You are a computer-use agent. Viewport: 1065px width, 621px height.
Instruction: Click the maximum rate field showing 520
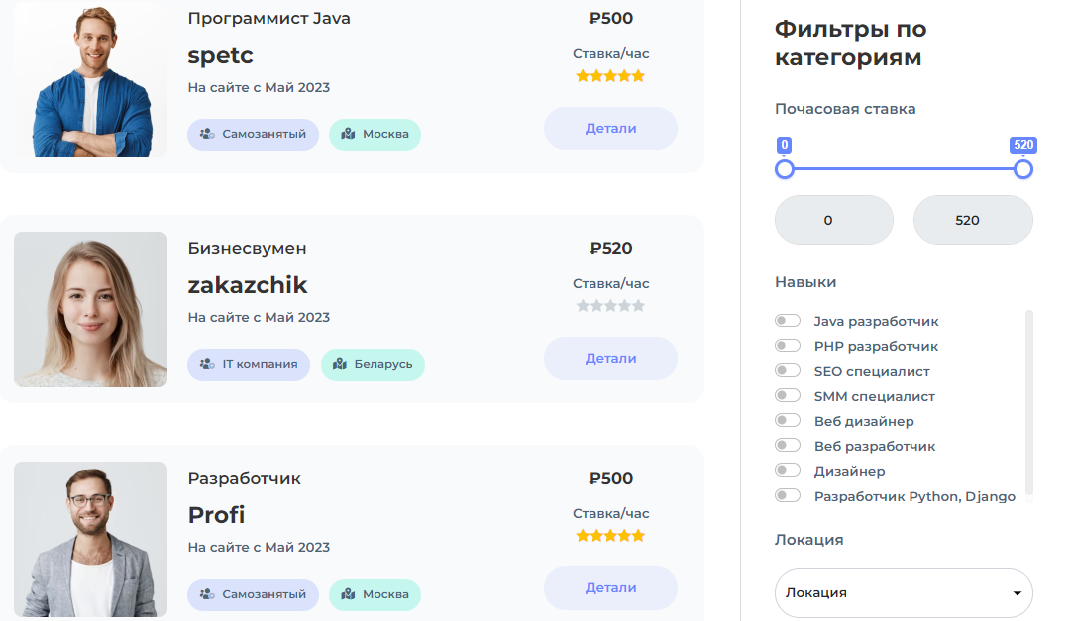(973, 220)
